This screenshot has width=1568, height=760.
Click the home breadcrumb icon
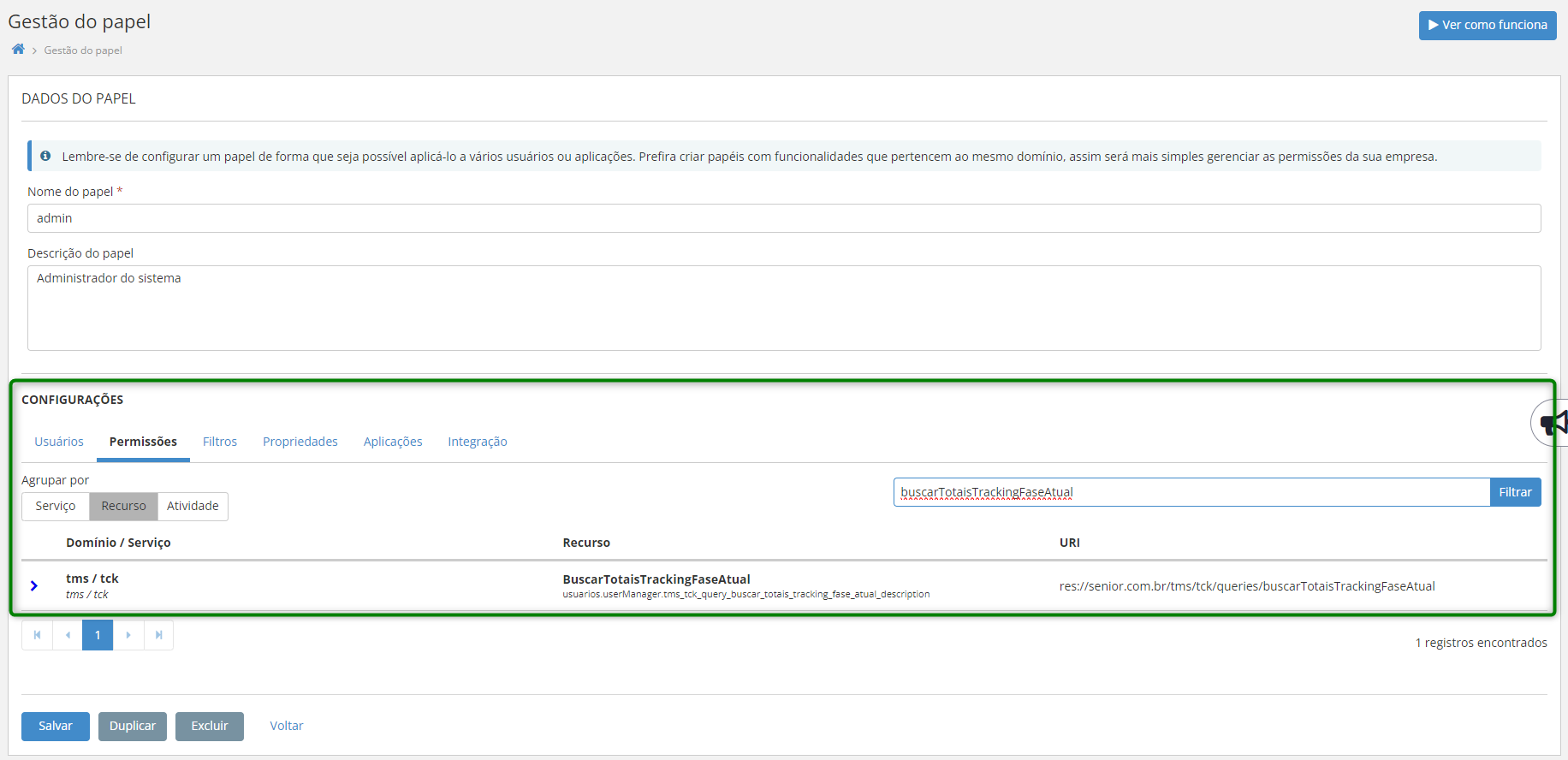point(18,50)
